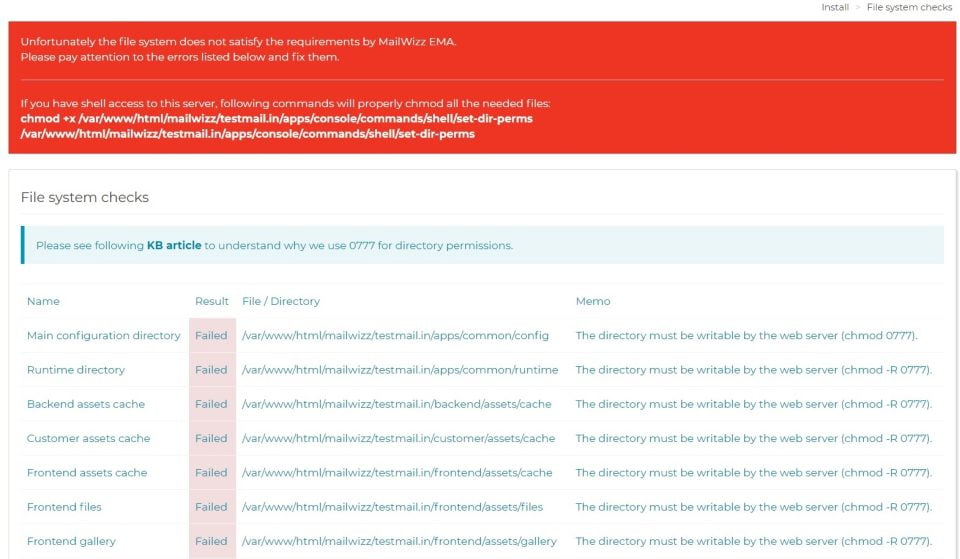
Task: Click the customer/assets/cache path
Action: tap(399, 438)
